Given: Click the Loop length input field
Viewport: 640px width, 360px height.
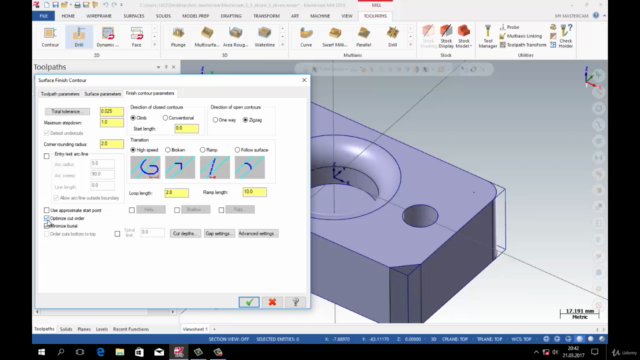Looking at the screenshot, I should click(177, 192).
